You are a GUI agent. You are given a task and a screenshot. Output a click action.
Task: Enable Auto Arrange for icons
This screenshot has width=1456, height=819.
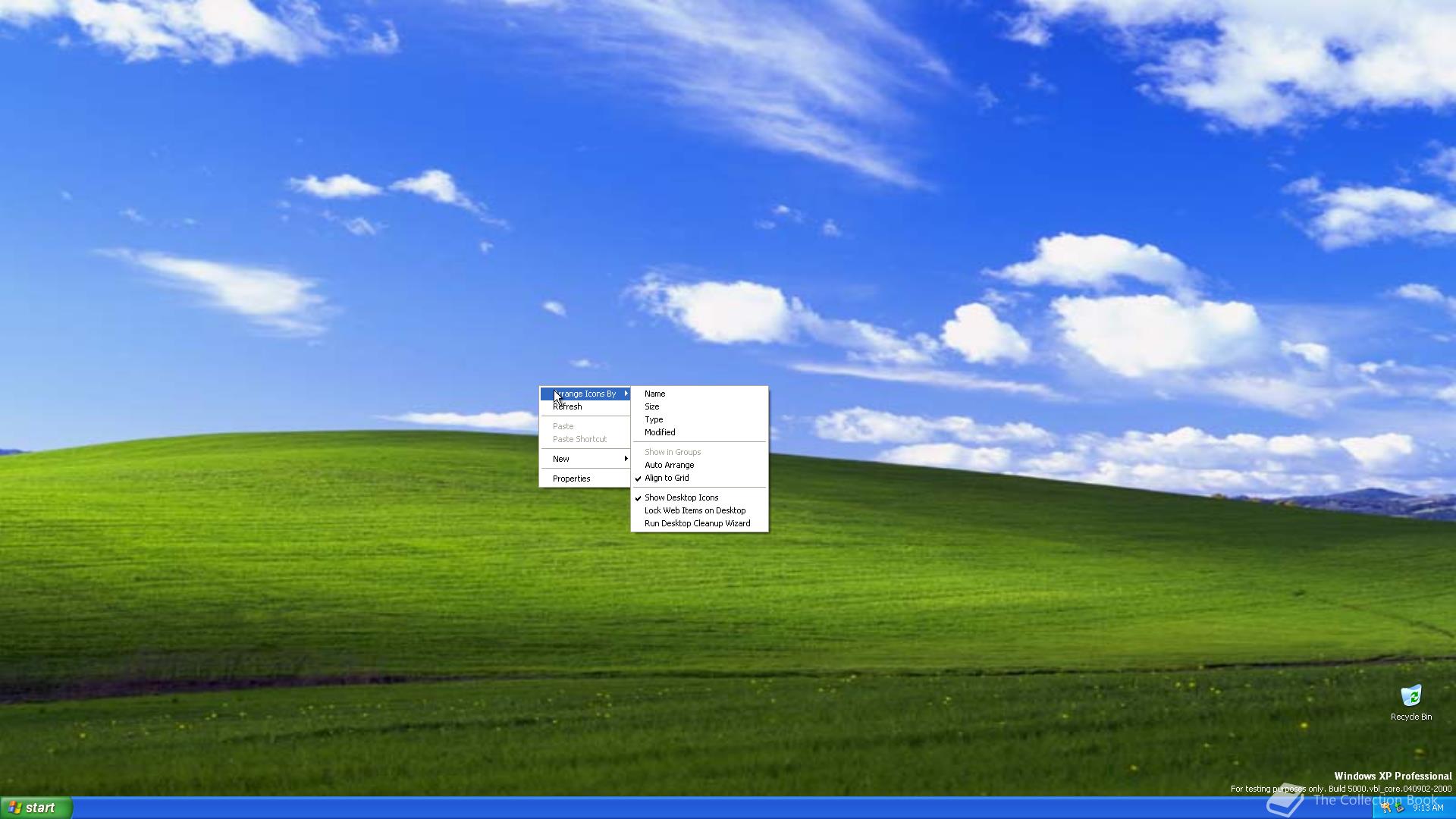[x=669, y=465]
